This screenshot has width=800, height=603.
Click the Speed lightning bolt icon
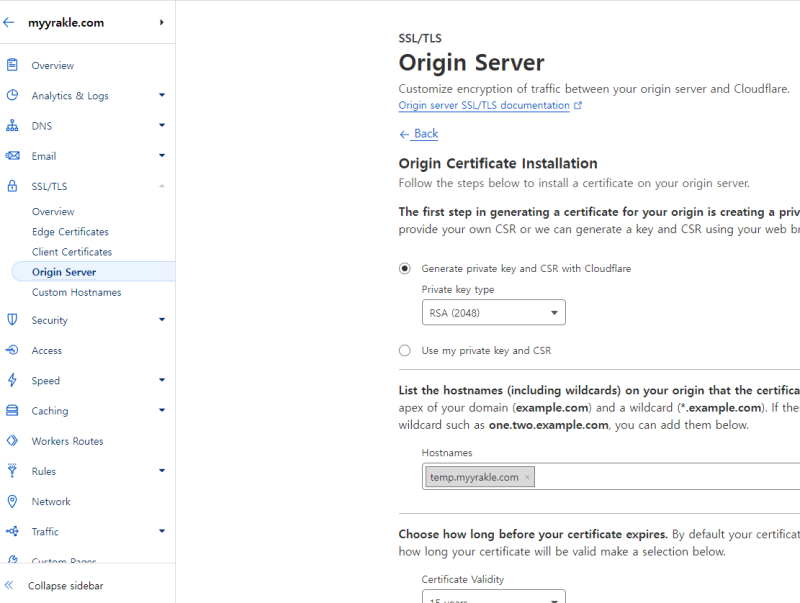12,380
